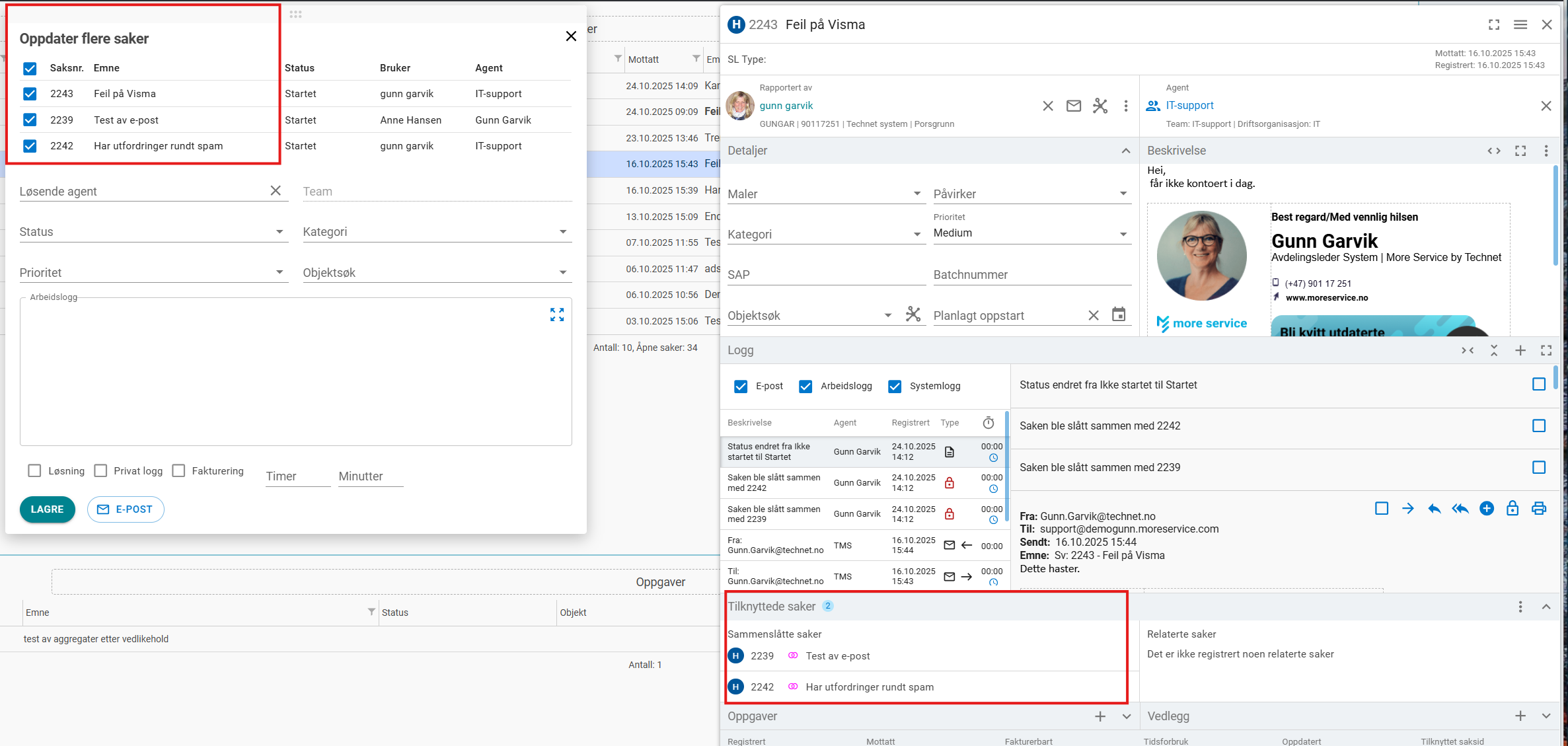This screenshot has height=746, width=1568.
Task: Click the print icon in email toolbar
Action: (1539, 508)
